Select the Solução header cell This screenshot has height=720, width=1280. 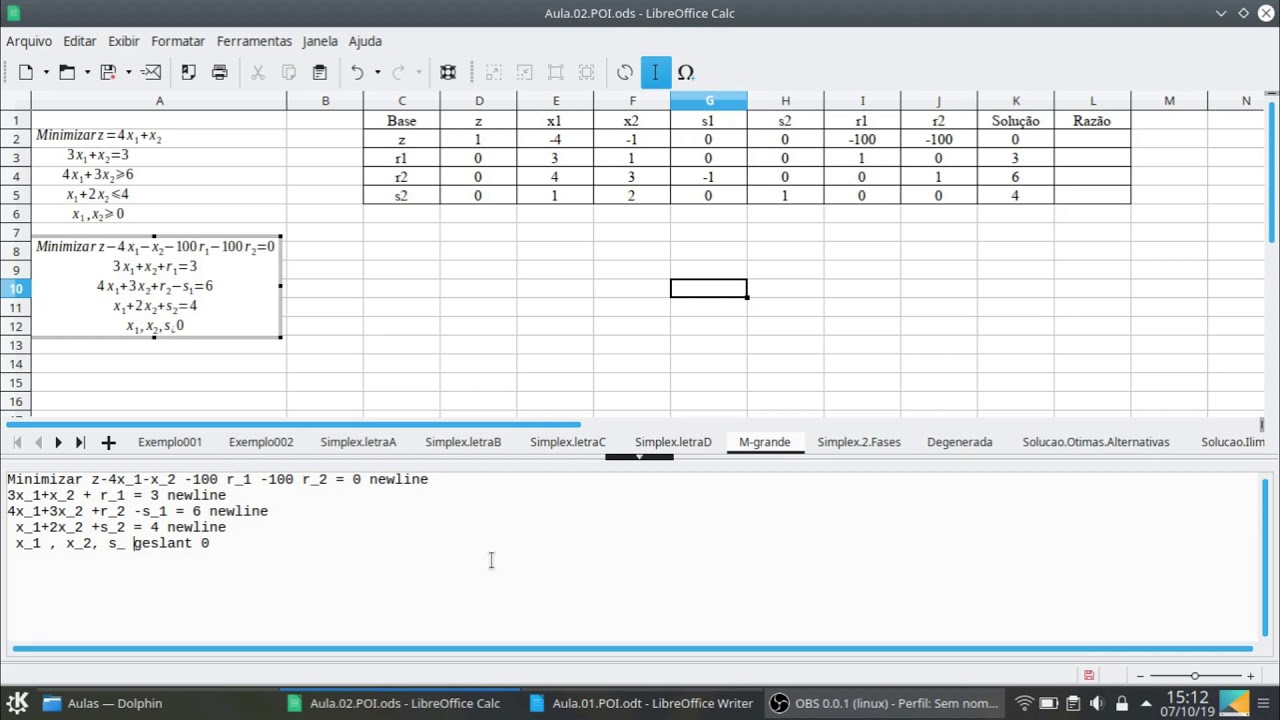(x=1016, y=120)
